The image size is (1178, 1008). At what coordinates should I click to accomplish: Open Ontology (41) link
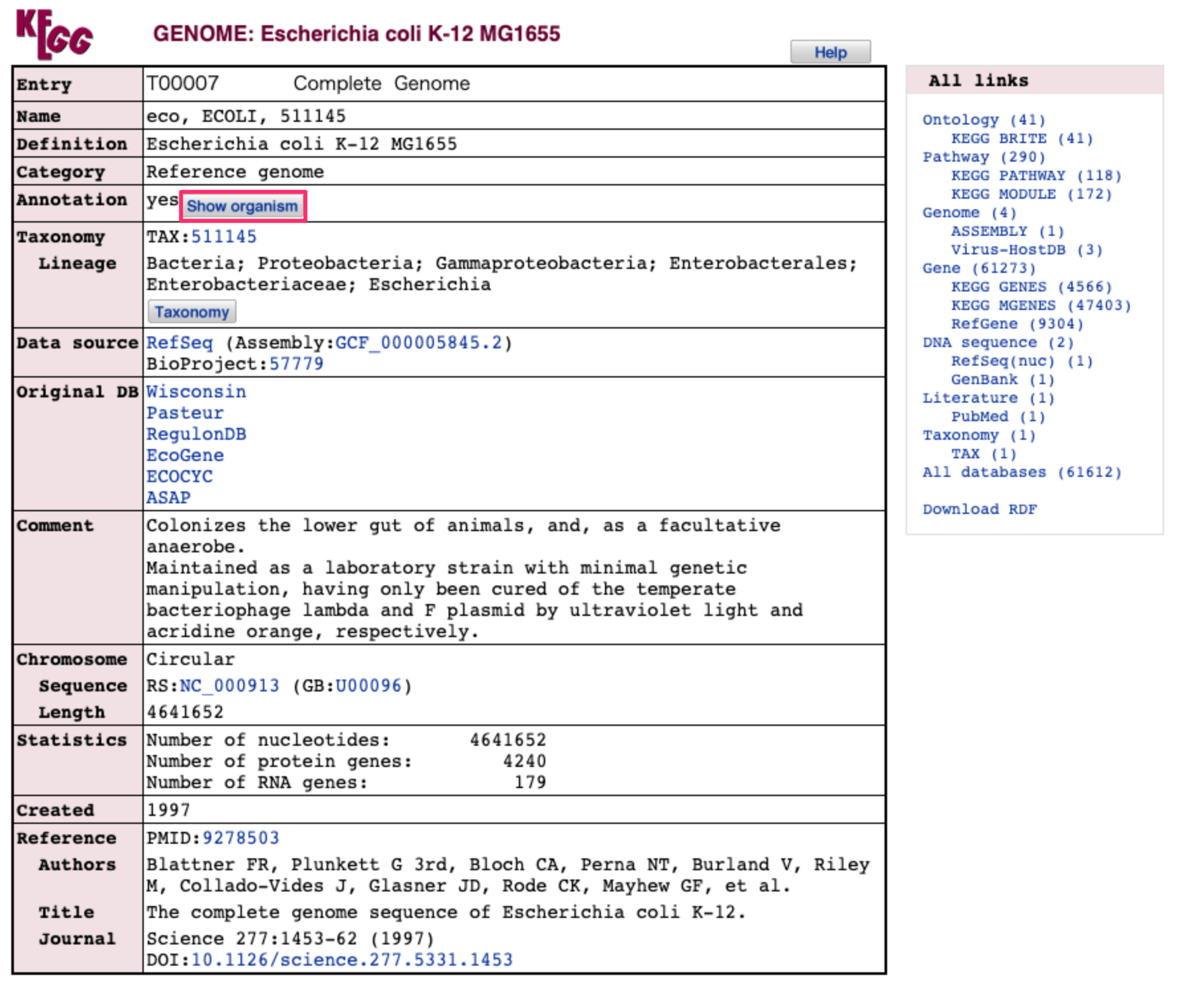(984, 120)
